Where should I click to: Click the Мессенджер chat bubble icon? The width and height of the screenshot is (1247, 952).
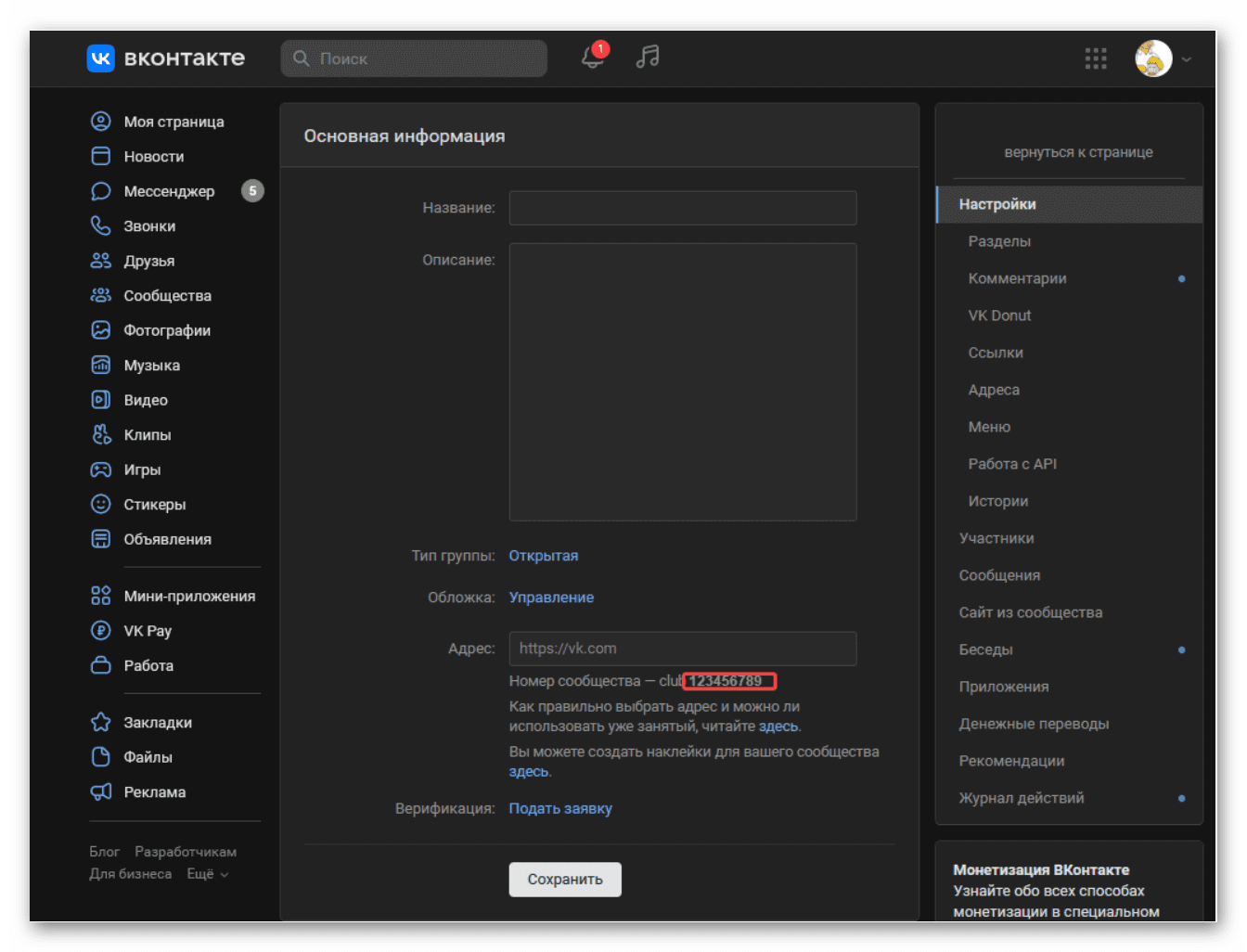[x=100, y=191]
